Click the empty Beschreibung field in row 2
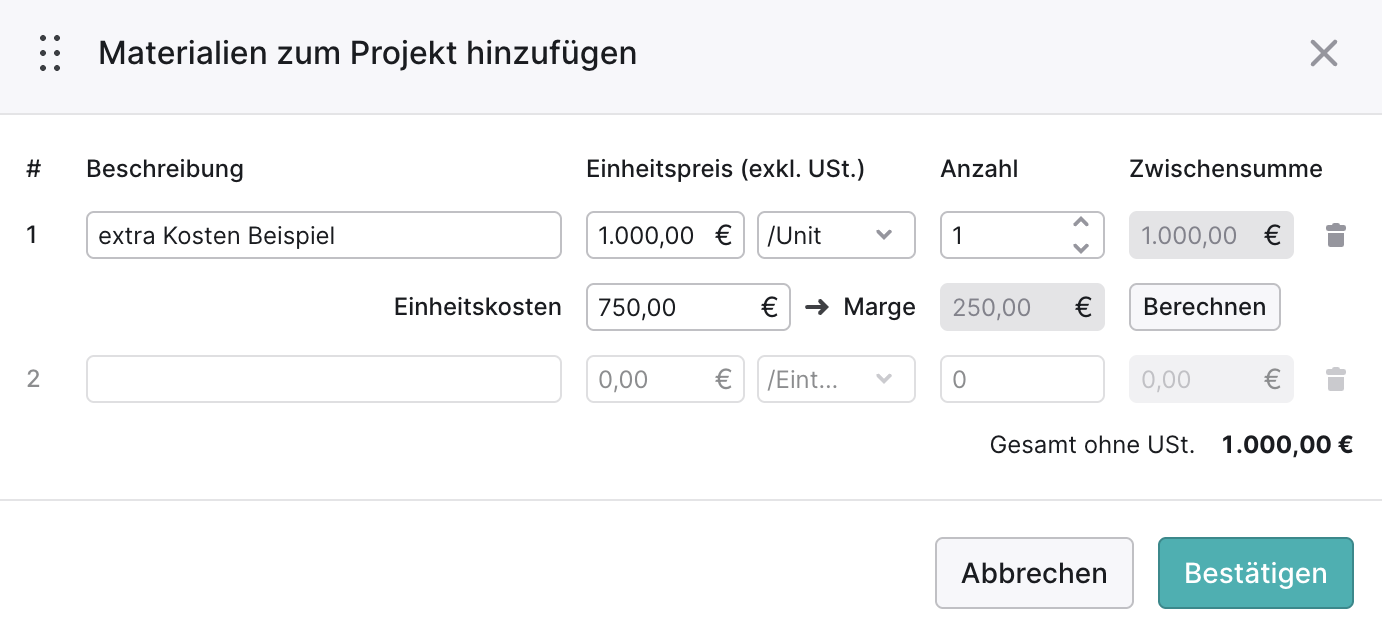The width and height of the screenshot is (1382, 642). coord(324,379)
